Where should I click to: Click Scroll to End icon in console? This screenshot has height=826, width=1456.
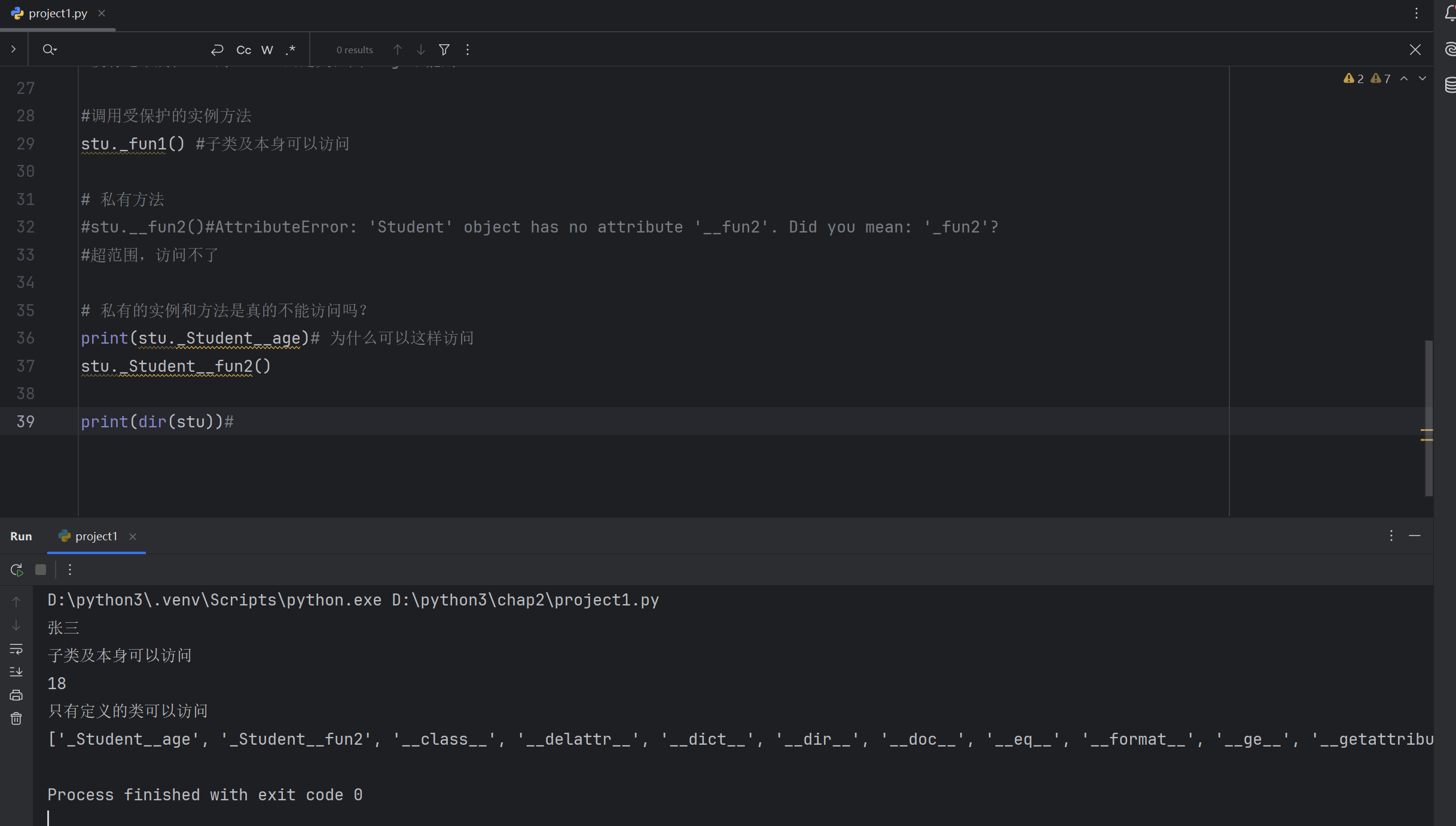pyautogui.click(x=16, y=672)
